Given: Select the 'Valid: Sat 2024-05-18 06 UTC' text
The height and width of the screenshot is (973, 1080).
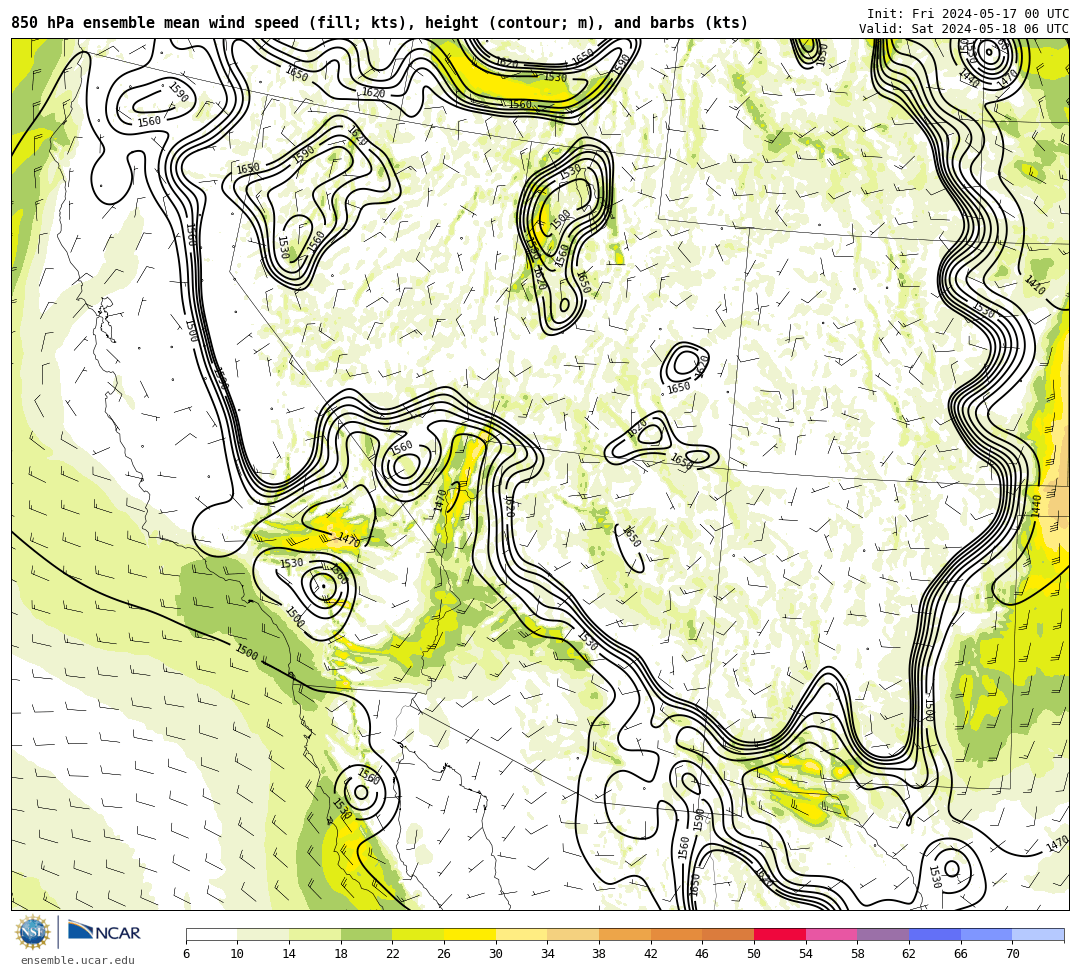Looking at the screenshot, I should 964,29.
